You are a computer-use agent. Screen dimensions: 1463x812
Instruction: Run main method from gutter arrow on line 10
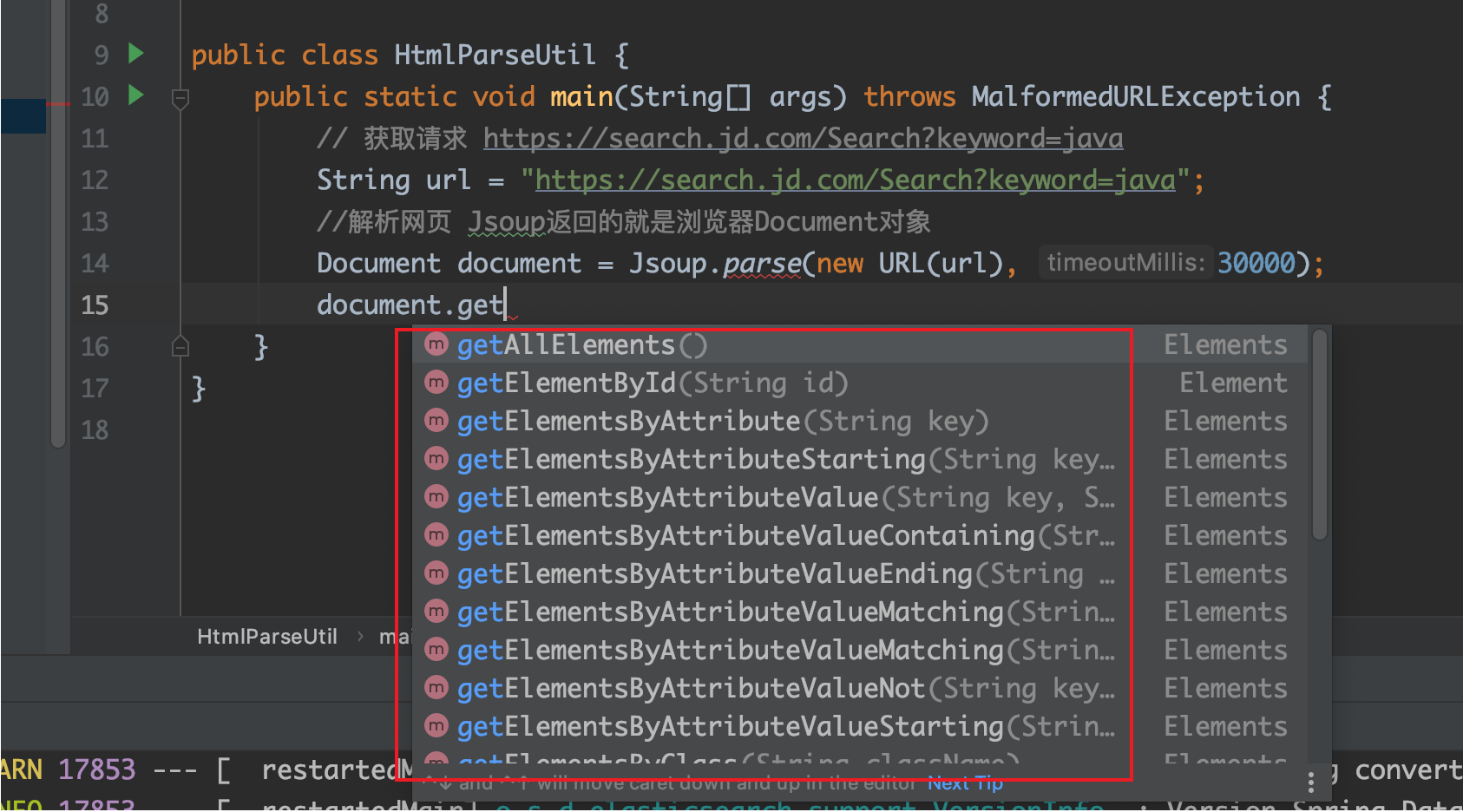tap(135, 95)
